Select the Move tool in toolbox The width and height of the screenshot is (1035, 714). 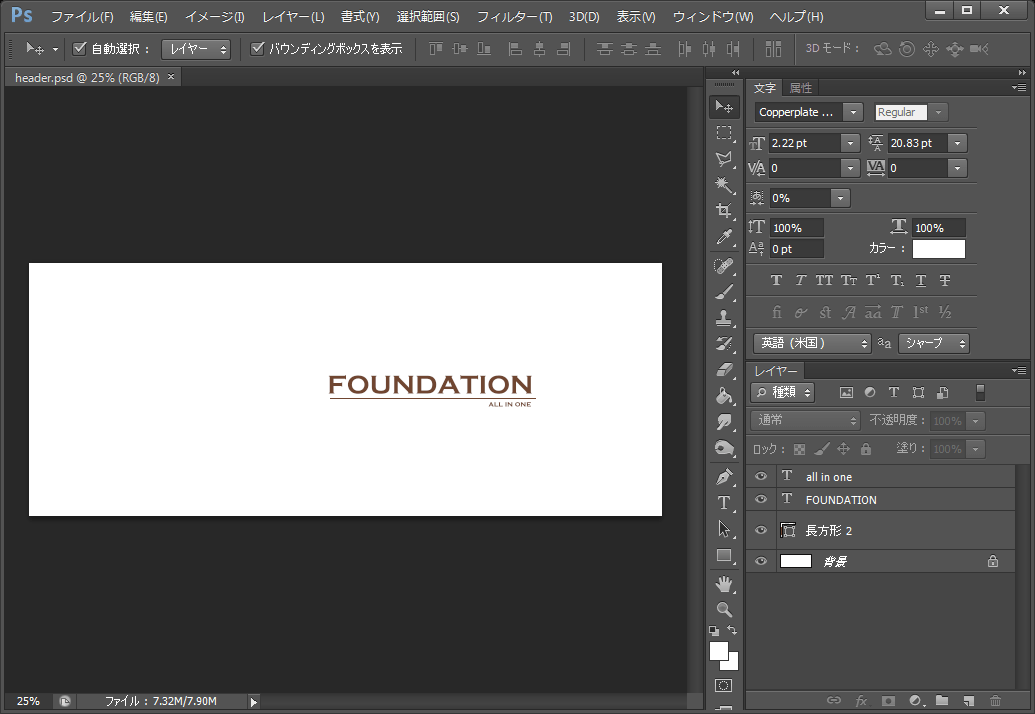click(x=724, y=107)
